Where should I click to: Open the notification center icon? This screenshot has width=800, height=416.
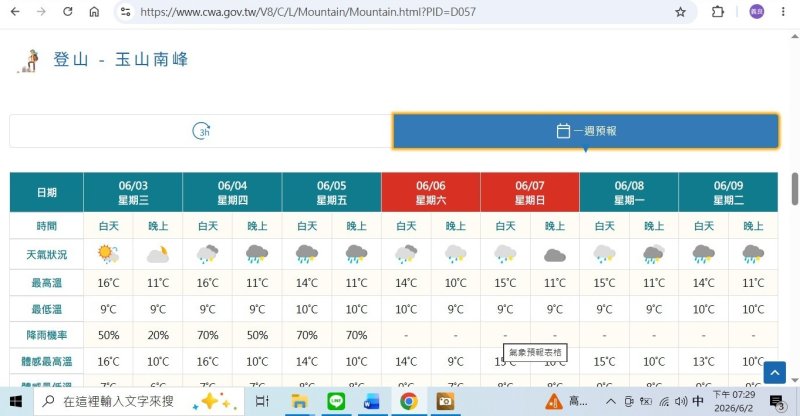778,403
